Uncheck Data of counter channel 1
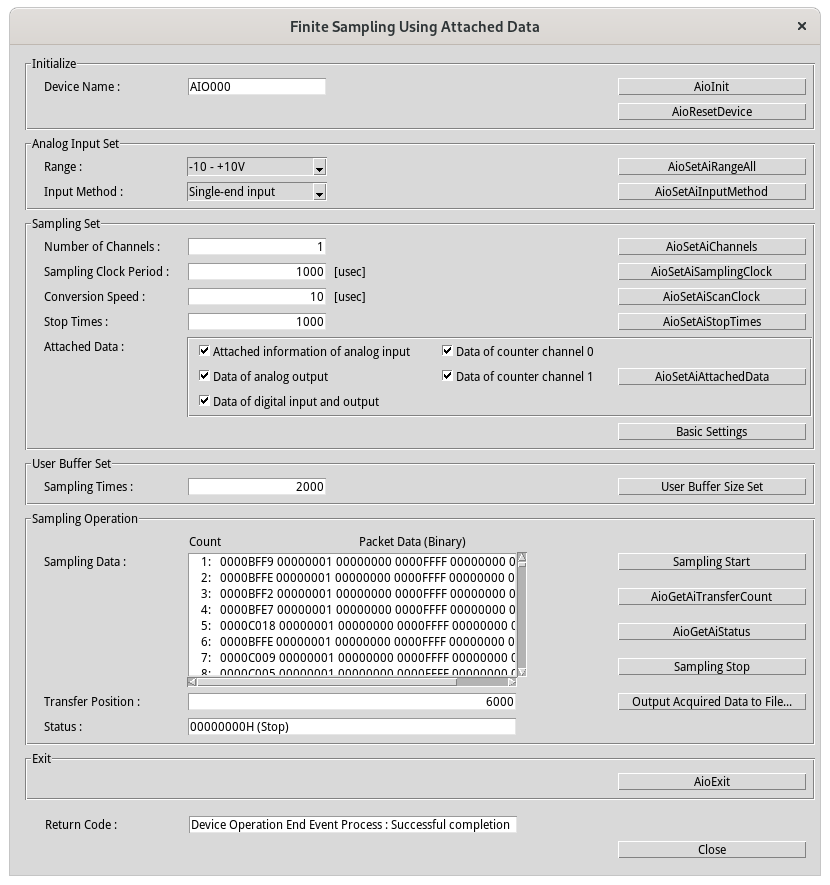The width and height of the screenshot is (830, 885). point(447,377)
